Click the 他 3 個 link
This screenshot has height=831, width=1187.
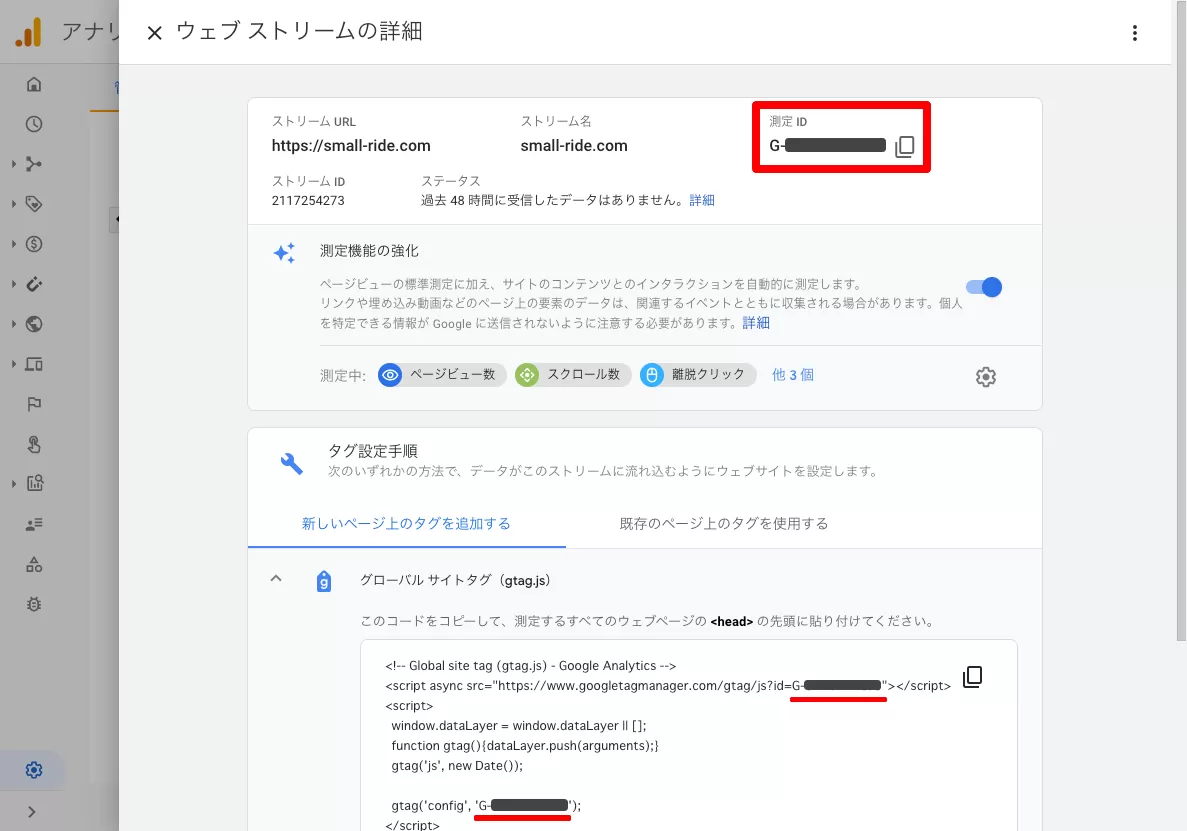coord(793,375)
